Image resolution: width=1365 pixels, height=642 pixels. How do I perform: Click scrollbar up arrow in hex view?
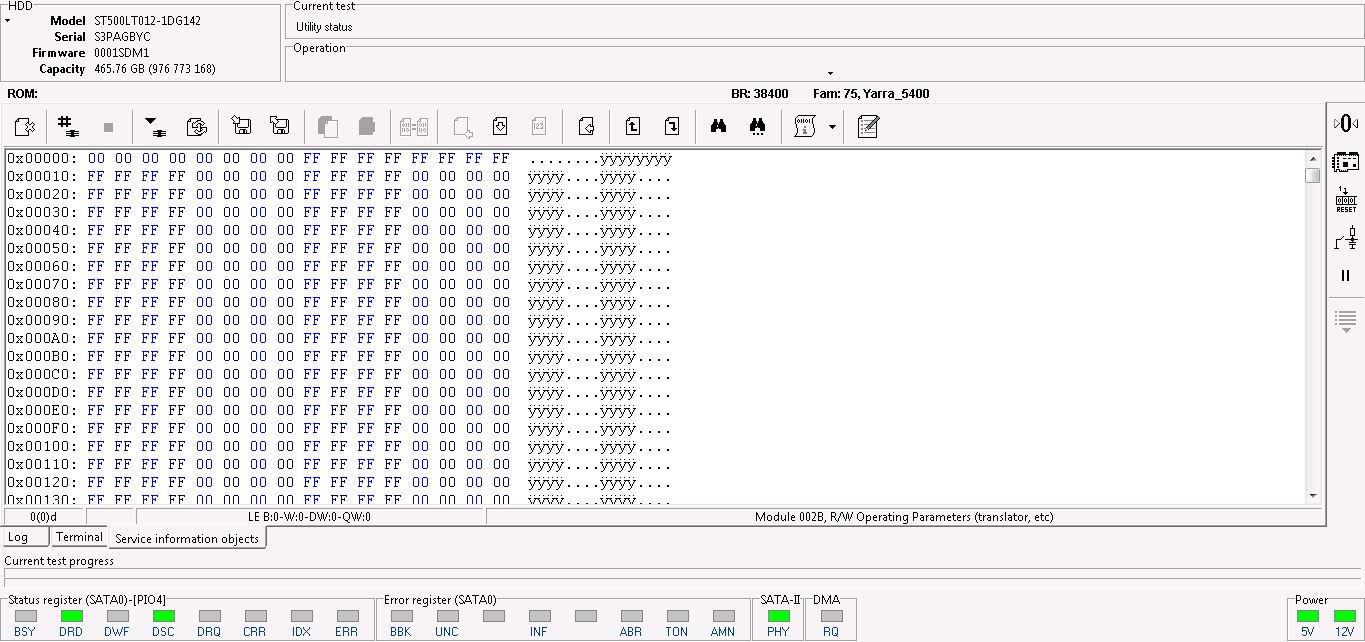click(x=1313, y=159)
